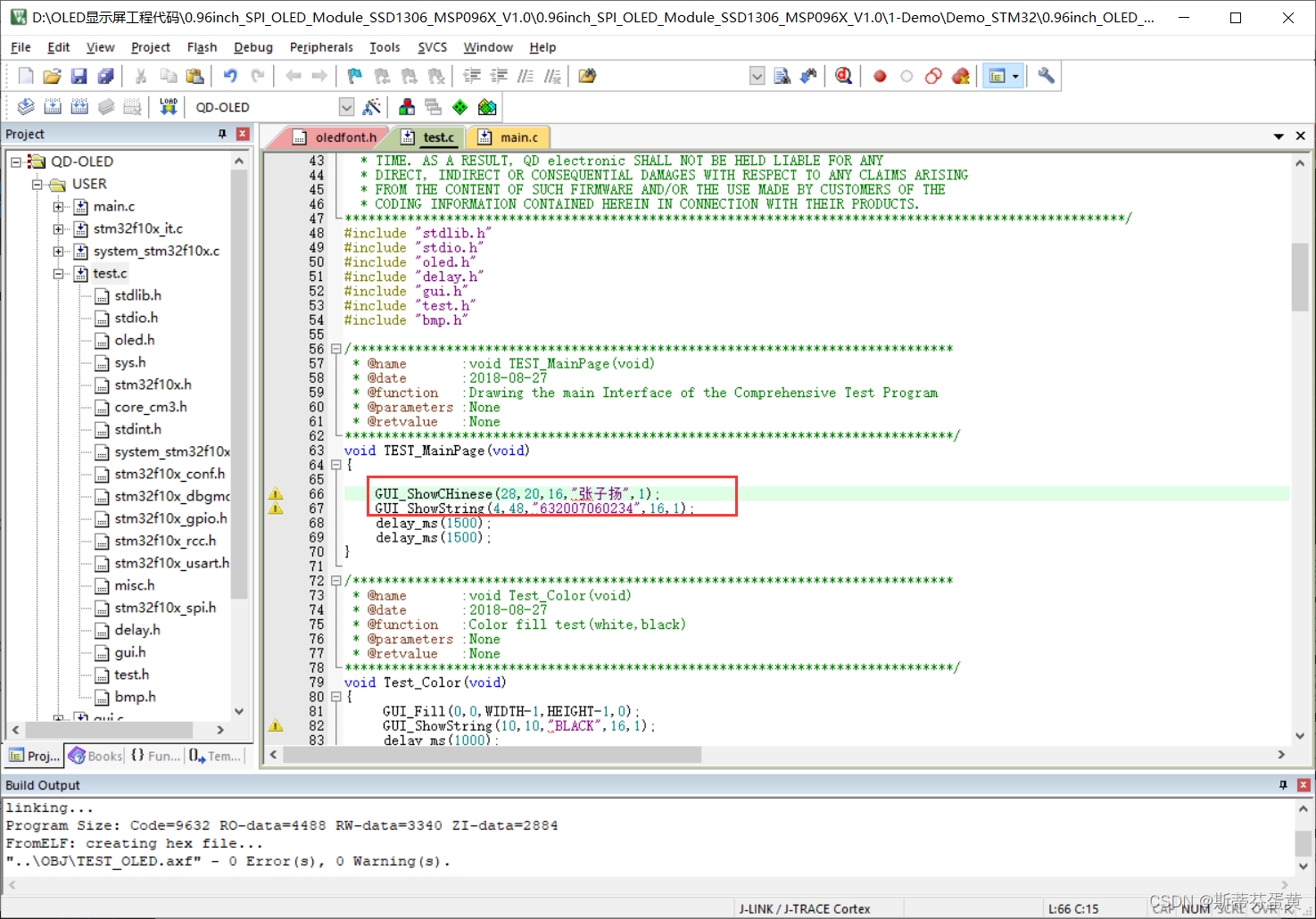Open the Flash menu

click(x=202, y=47)
